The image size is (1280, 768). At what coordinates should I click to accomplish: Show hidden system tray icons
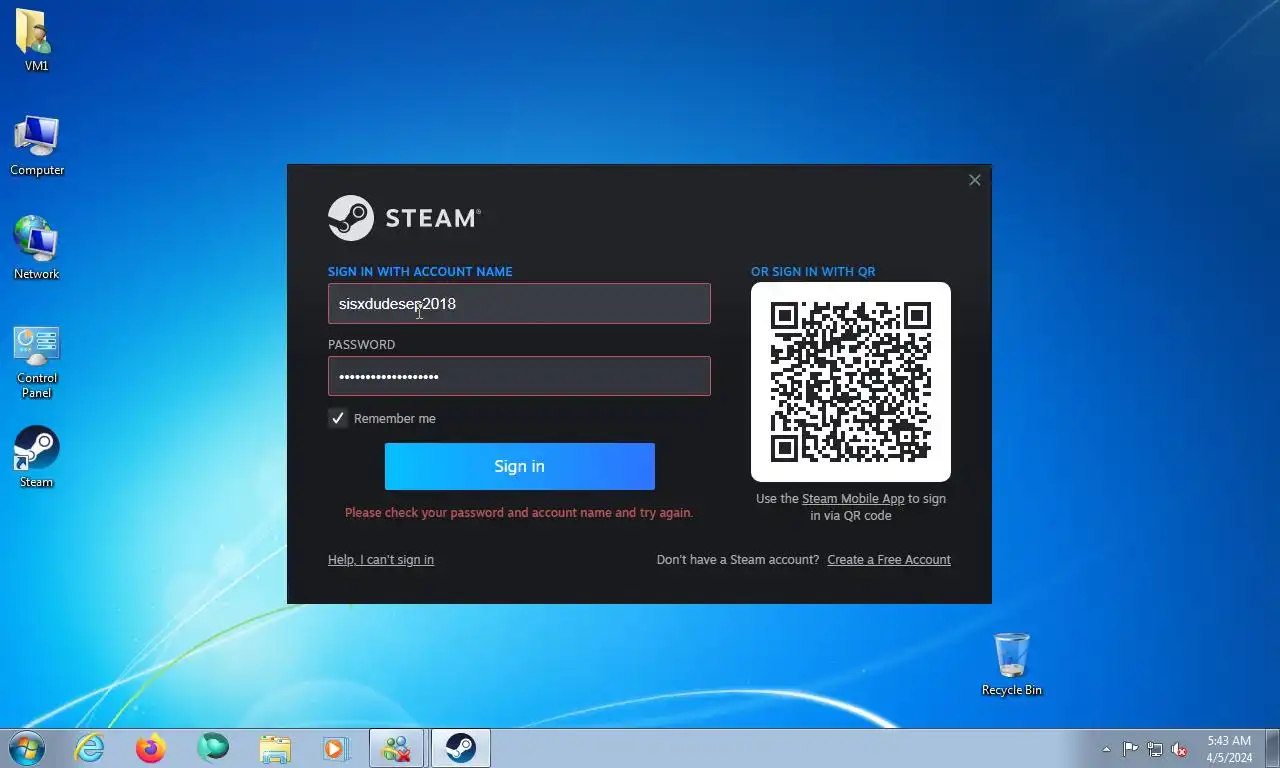1106,749
